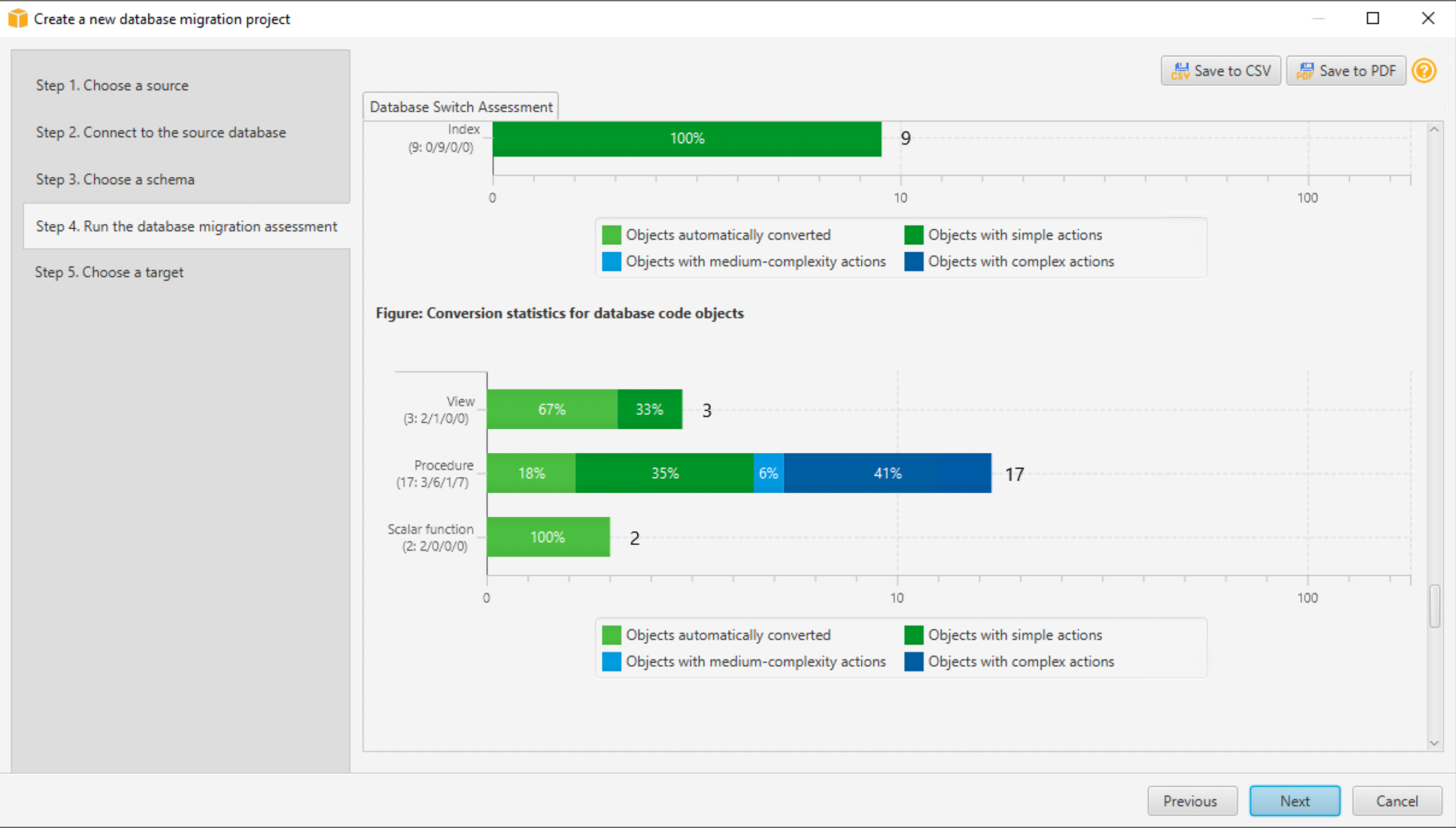Click the Previous button

pyautogui.click(x=1192, y=801)
